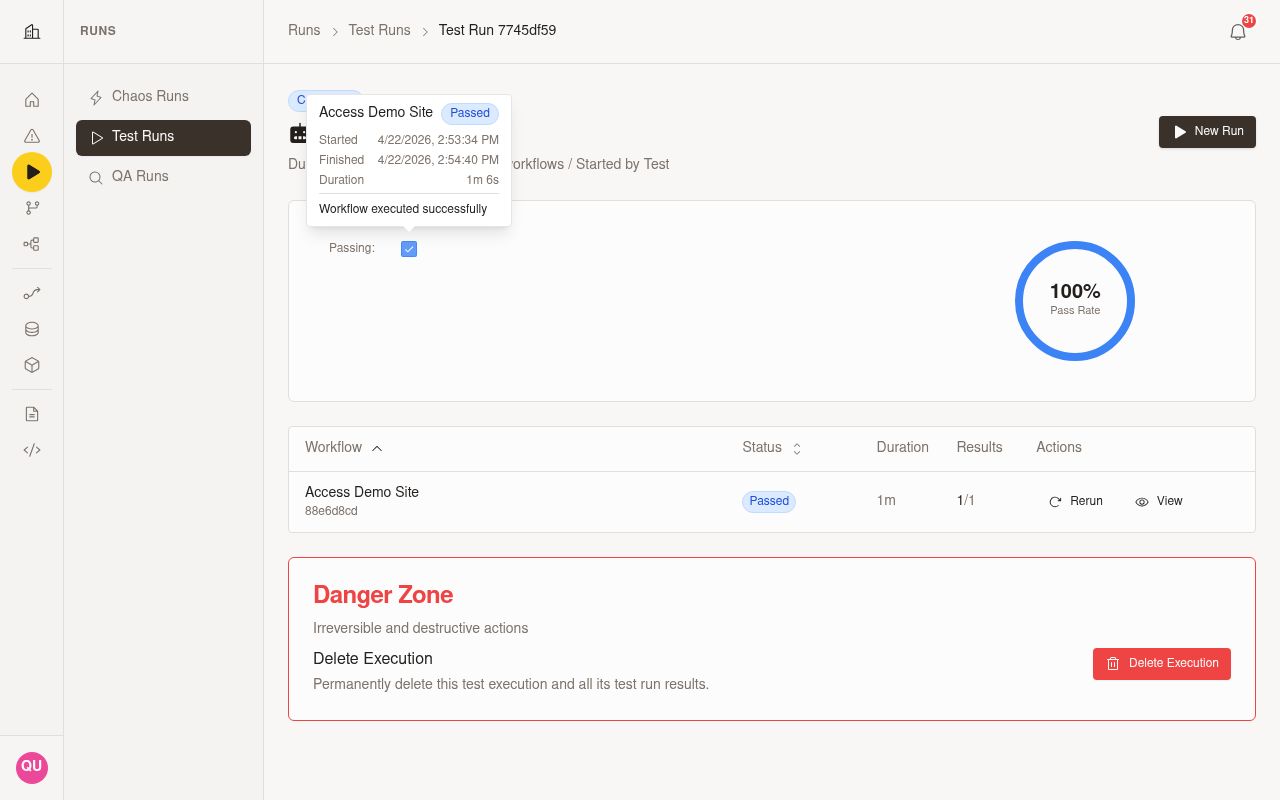Select the yellow Runs play icon
This screenshot has width=1280, height=800.
pyautogui.click(x=32, y=172)
